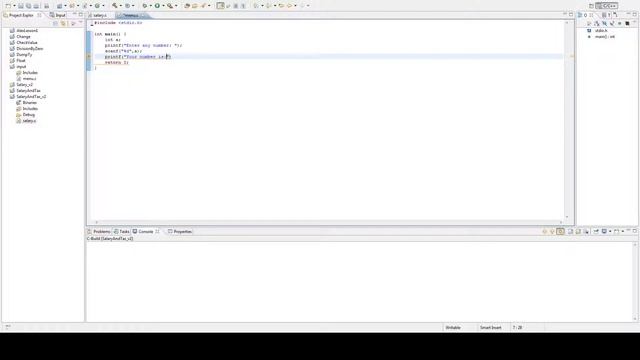640x360 pixels.
Task: Open the New toolbar dropdown arrow
Action: tap(14, 6)
